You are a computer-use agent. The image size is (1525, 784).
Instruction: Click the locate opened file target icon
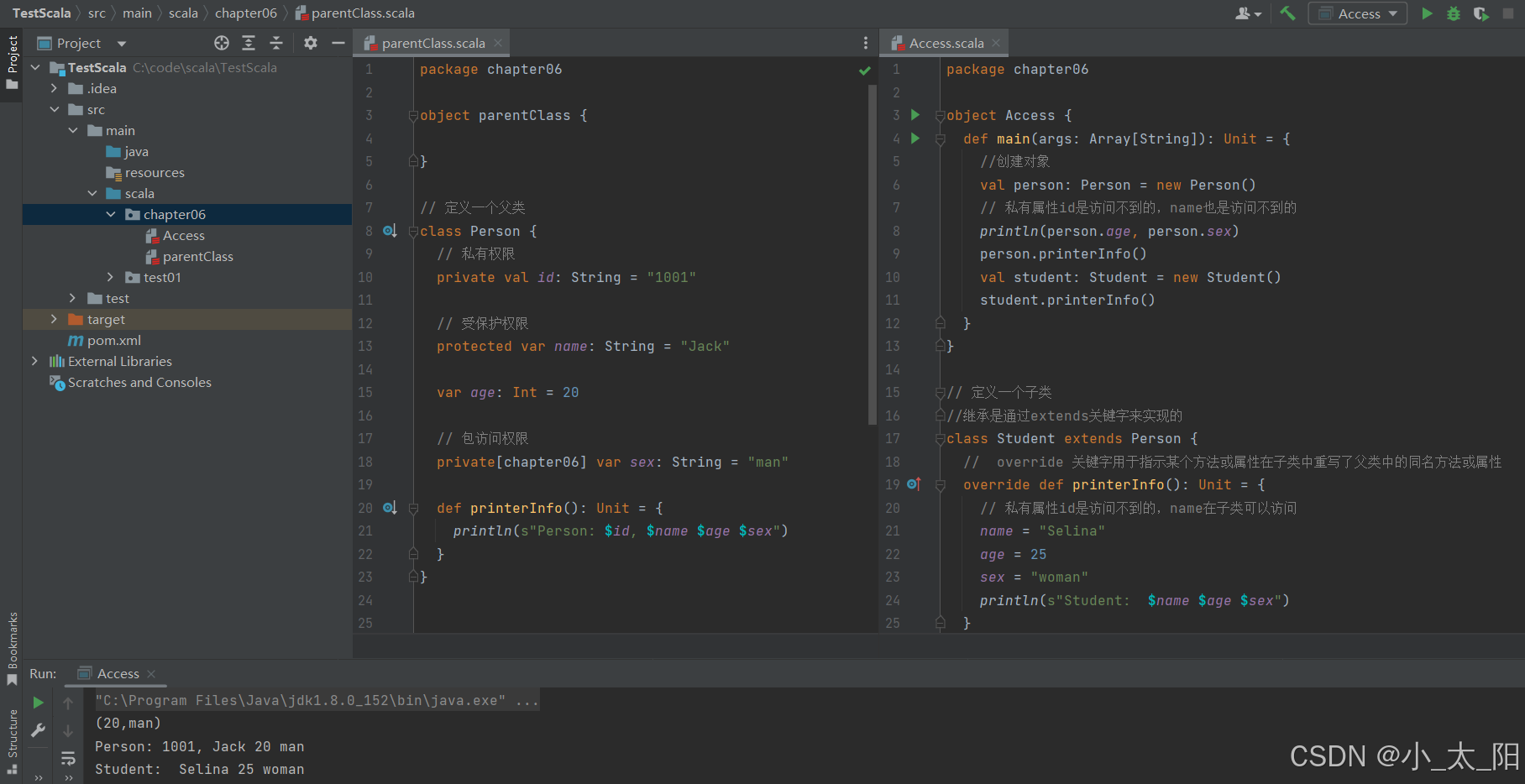tap(222, 43)
